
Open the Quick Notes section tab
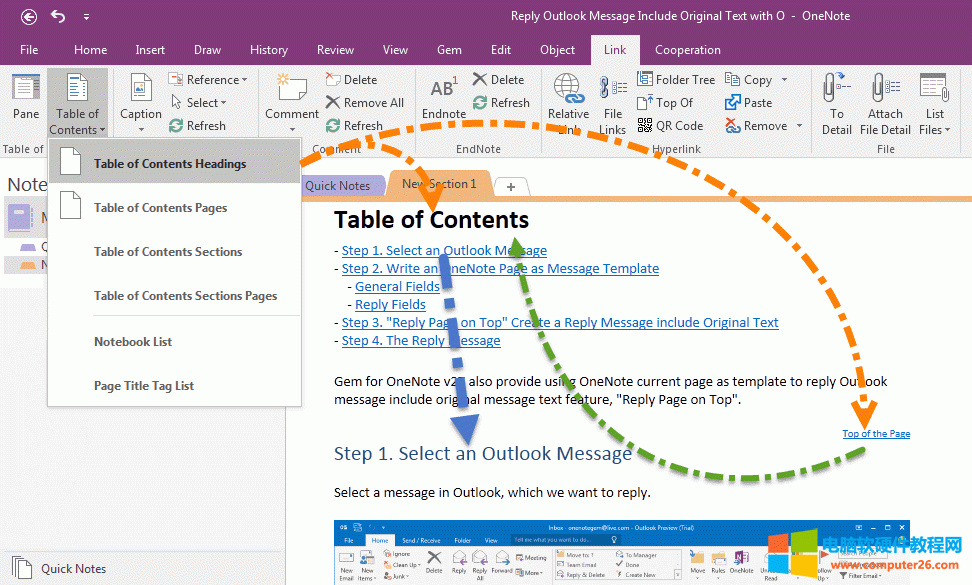click(337, 185)
